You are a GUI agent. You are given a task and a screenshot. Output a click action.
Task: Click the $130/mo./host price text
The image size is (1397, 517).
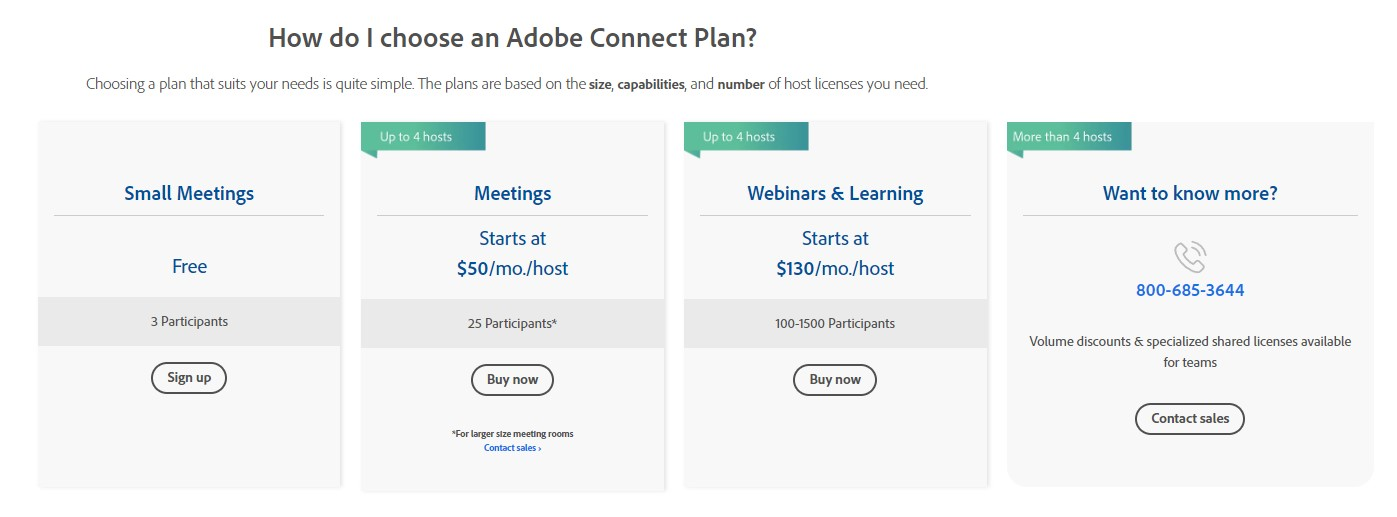tap(835, 268)
